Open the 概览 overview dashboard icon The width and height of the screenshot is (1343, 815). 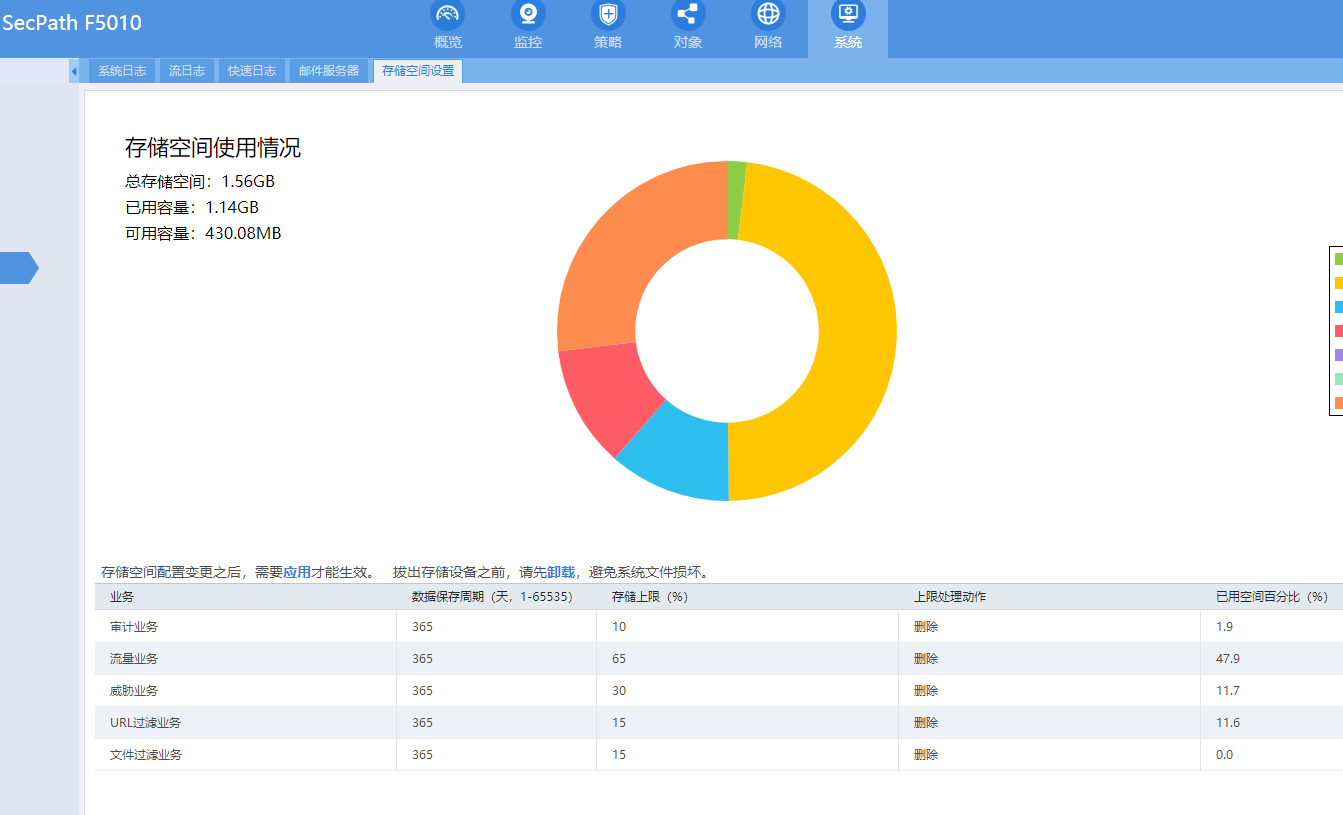(447, 15)
